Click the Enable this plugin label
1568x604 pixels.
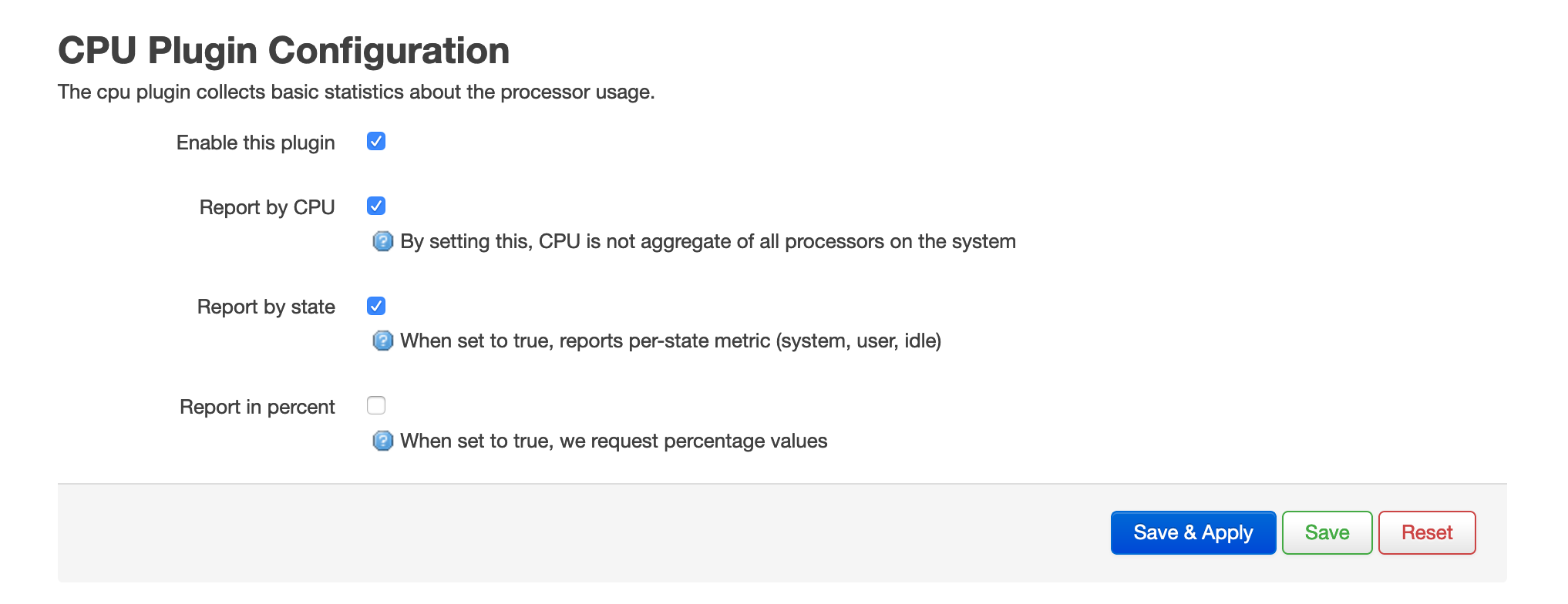point(255,142)
